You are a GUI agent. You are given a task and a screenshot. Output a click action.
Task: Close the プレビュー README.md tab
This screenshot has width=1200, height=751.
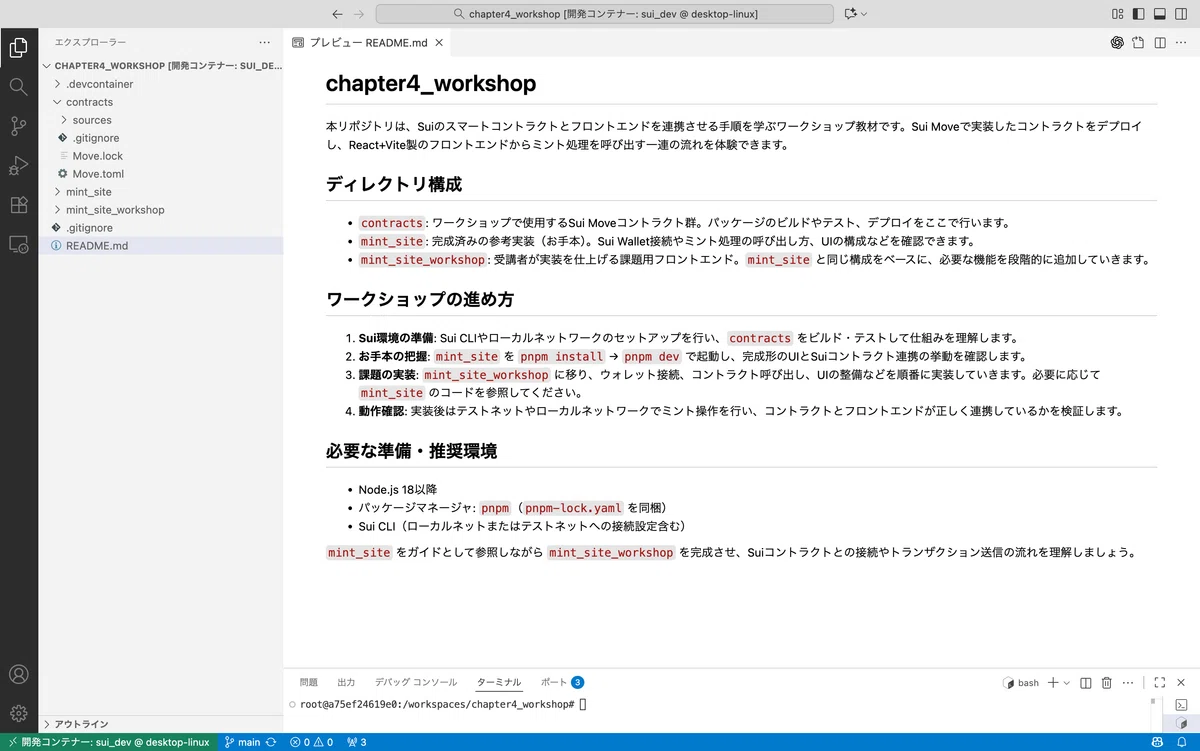point(440,43)
